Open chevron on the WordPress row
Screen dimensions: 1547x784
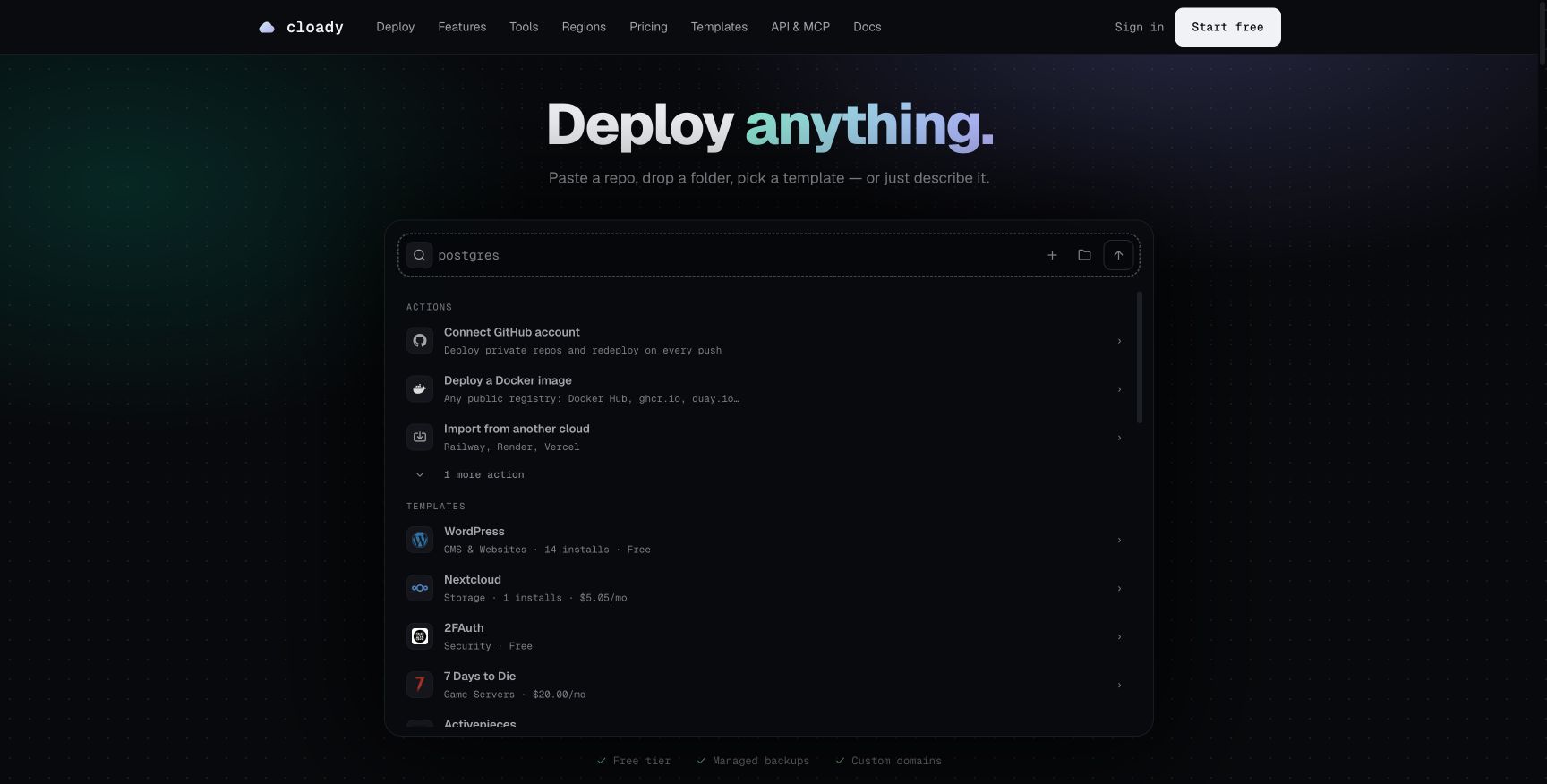coord(1119,541)
